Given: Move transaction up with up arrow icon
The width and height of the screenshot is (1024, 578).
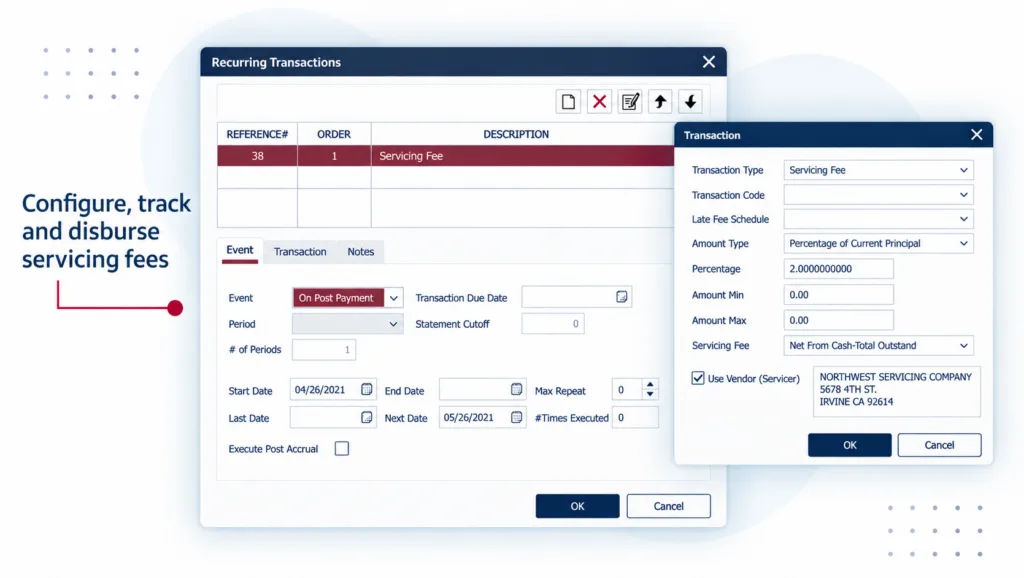Looking at the screenshot, I should (x=660, y=102).
